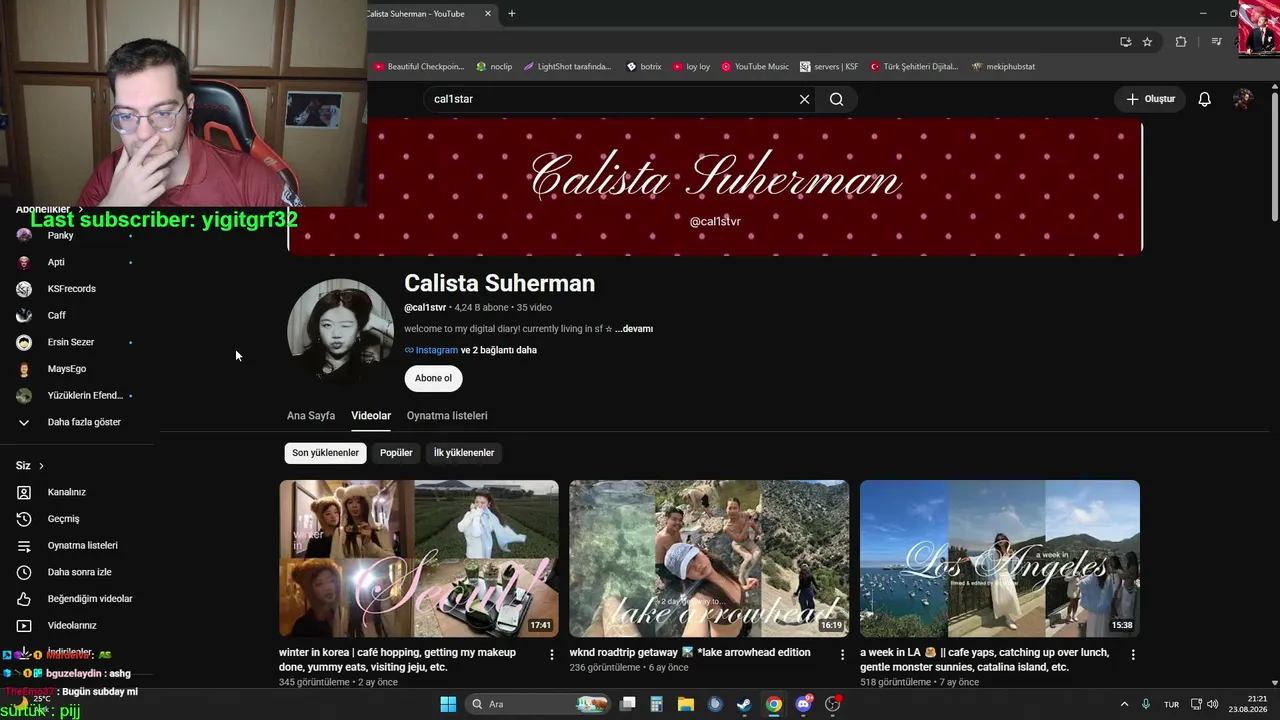Open File Explorer from the taskbar
1280x720 pixels.
click(686, 704)
